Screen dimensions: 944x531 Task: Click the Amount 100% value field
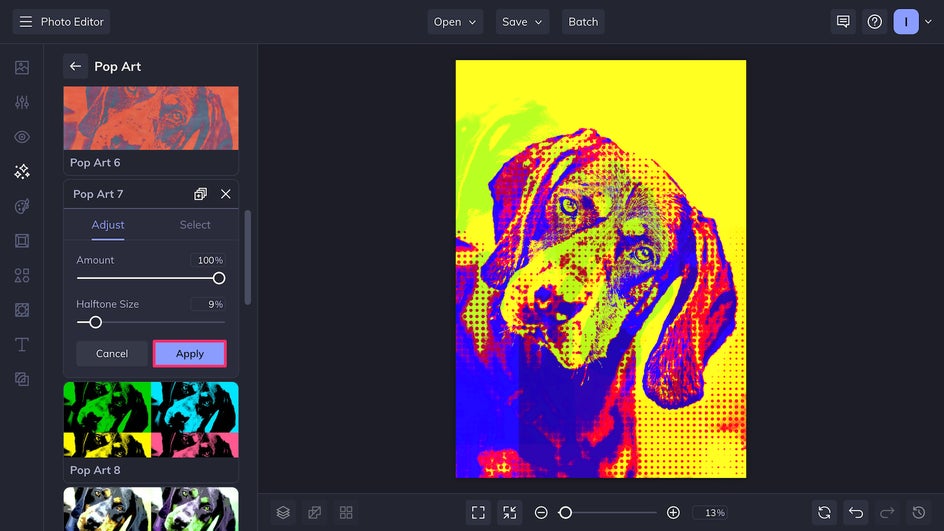coord(208,260)
